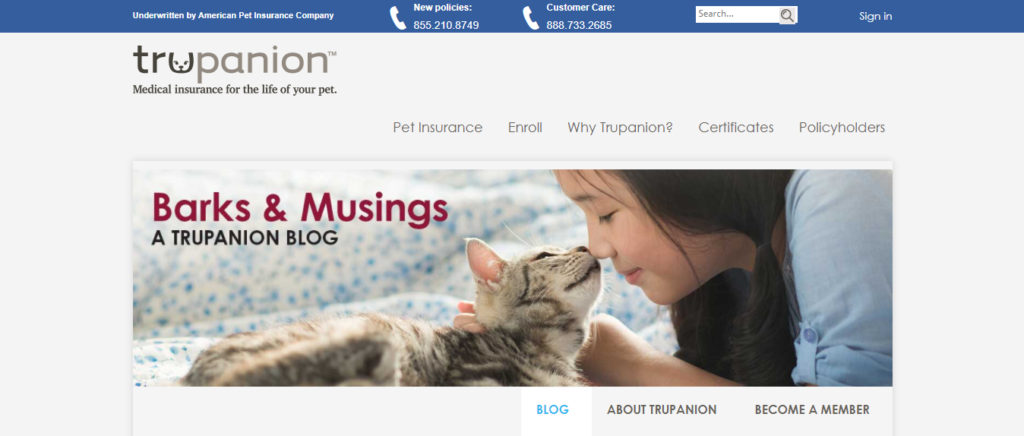Select the BECOME A MEMBER tab
The width and height of the screenshot is (1024, 436).
coord(812,410)
